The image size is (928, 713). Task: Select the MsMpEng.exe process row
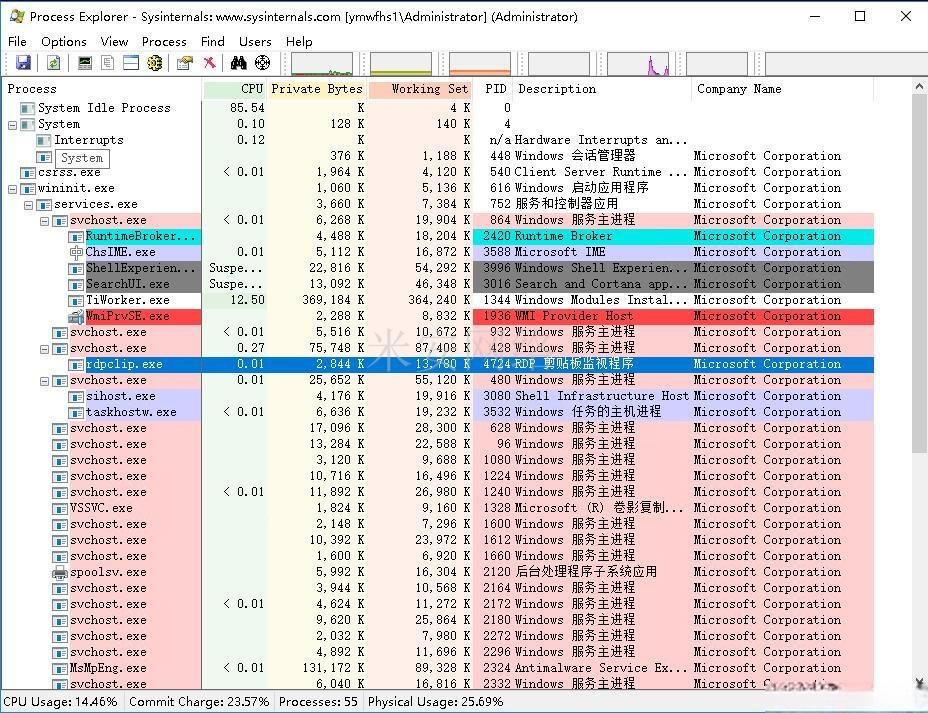pyautogui.click(x=438, y=669)
